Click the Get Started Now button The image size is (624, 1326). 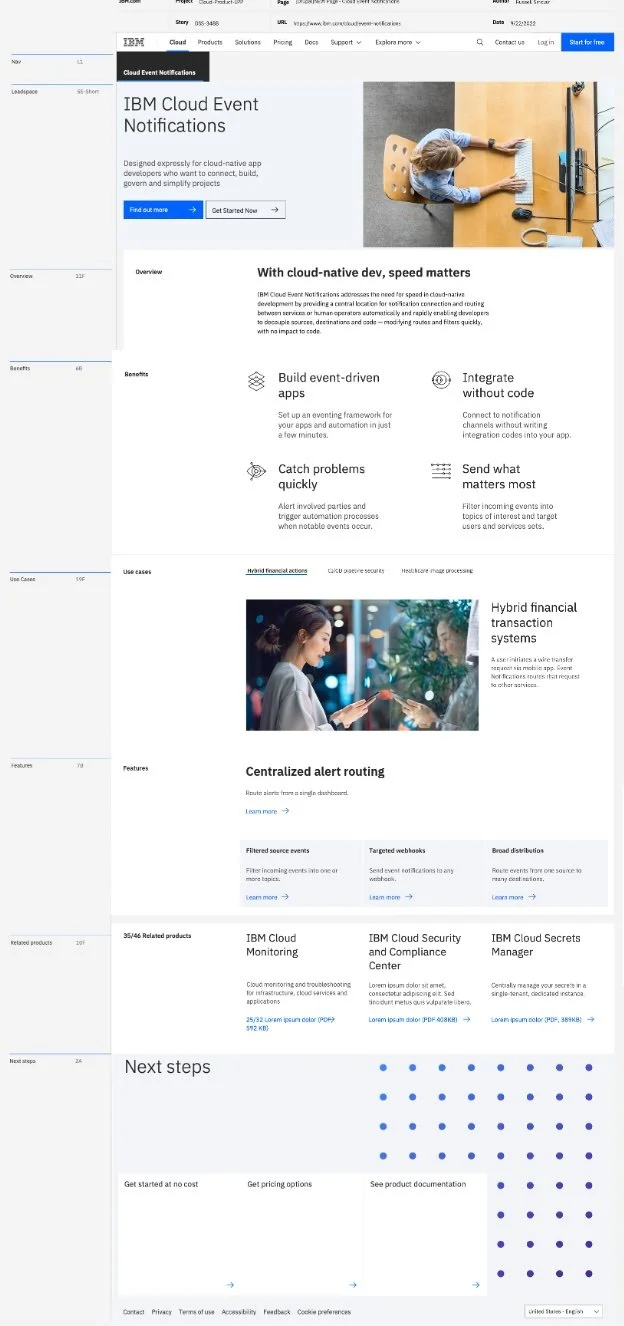(x=245, y=210)
